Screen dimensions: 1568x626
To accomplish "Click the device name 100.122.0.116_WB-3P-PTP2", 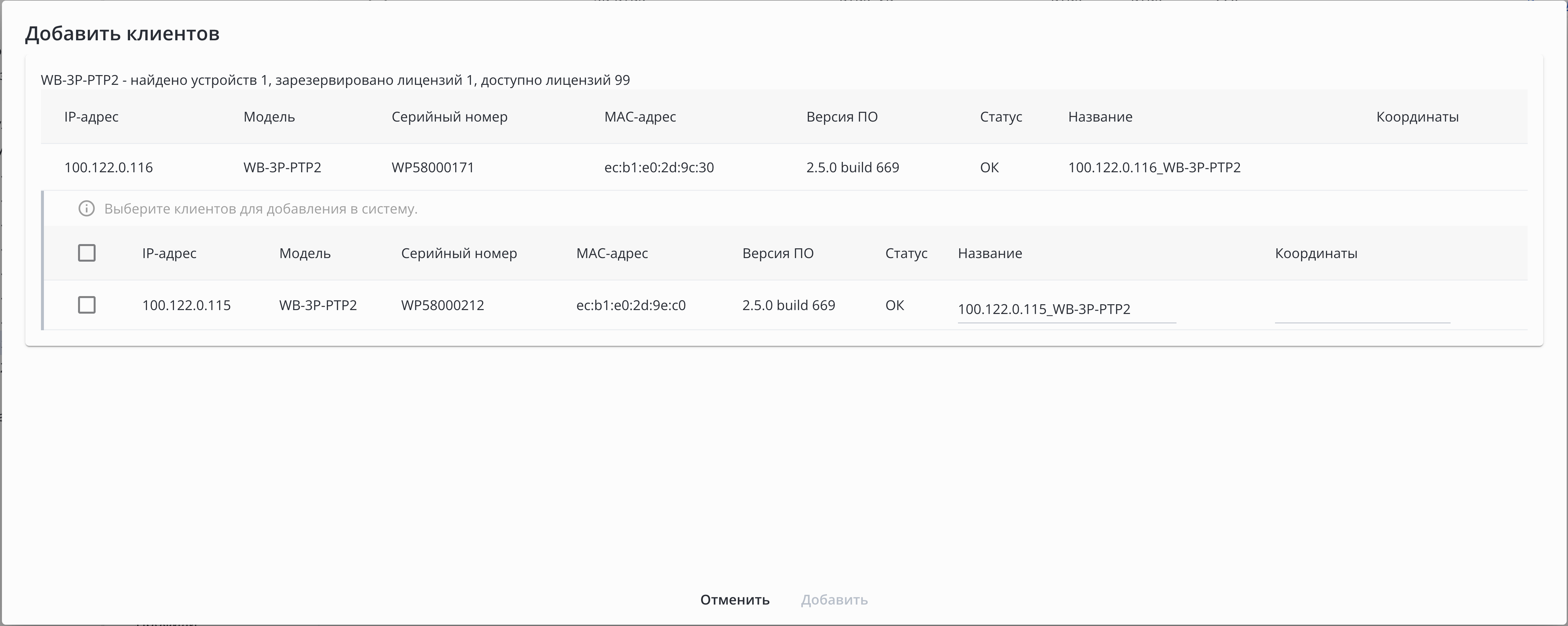I will 1153,167.
